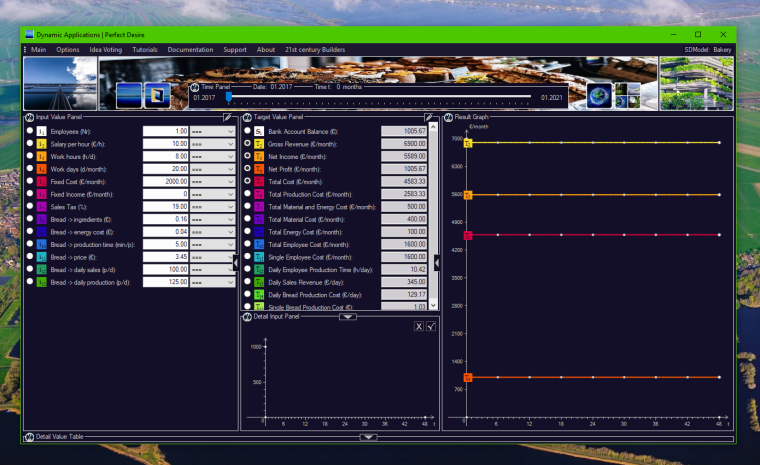This screenshot has height=465, width=760.
Task: Select the Employees radio button
Action: [x=30, y=131]
